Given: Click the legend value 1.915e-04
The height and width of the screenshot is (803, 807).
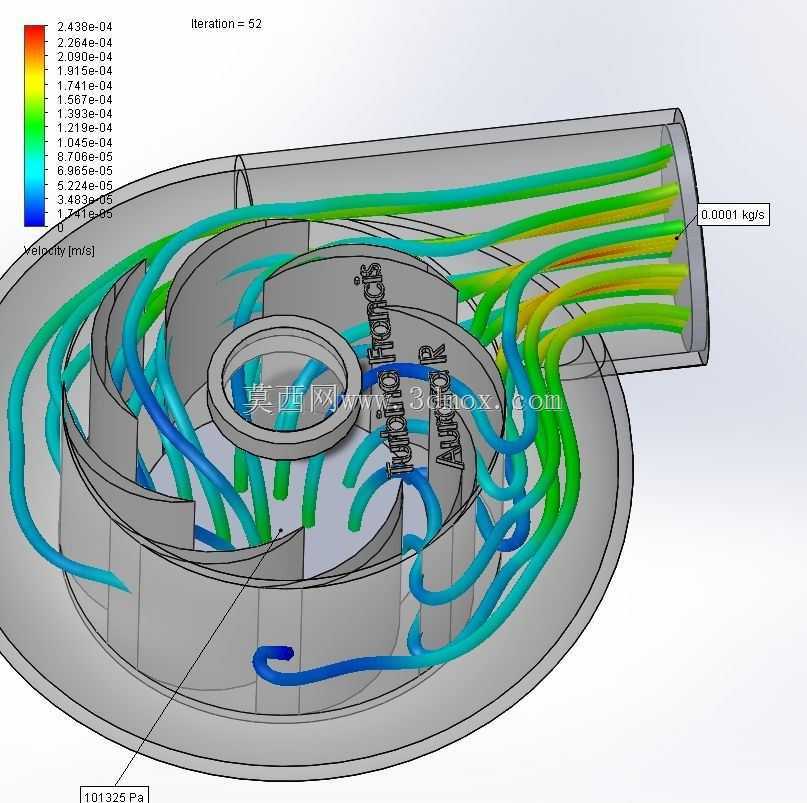Looking at the screenshot, I should coord(84,71).
